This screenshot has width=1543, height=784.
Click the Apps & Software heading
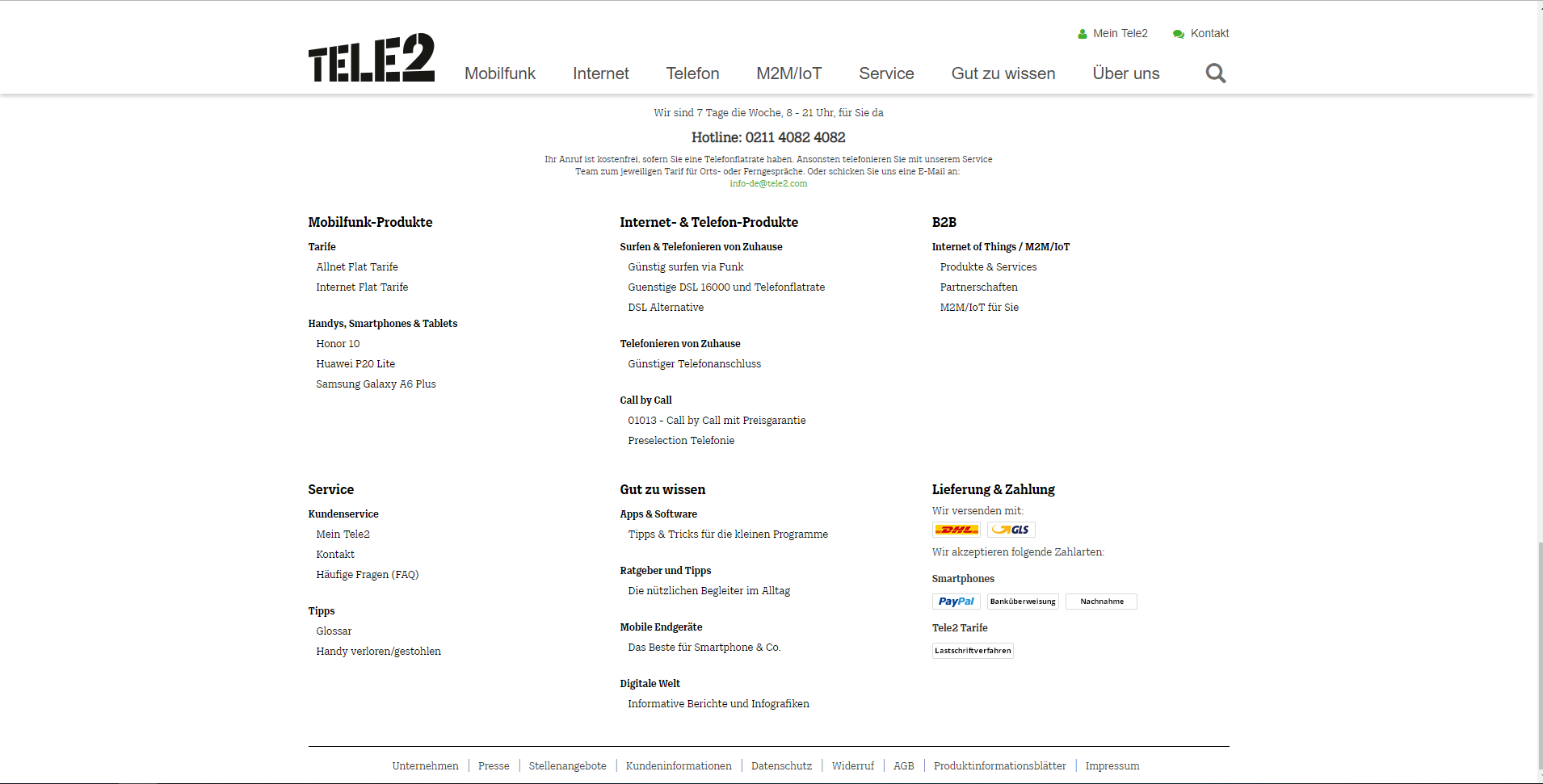point(658,514)
